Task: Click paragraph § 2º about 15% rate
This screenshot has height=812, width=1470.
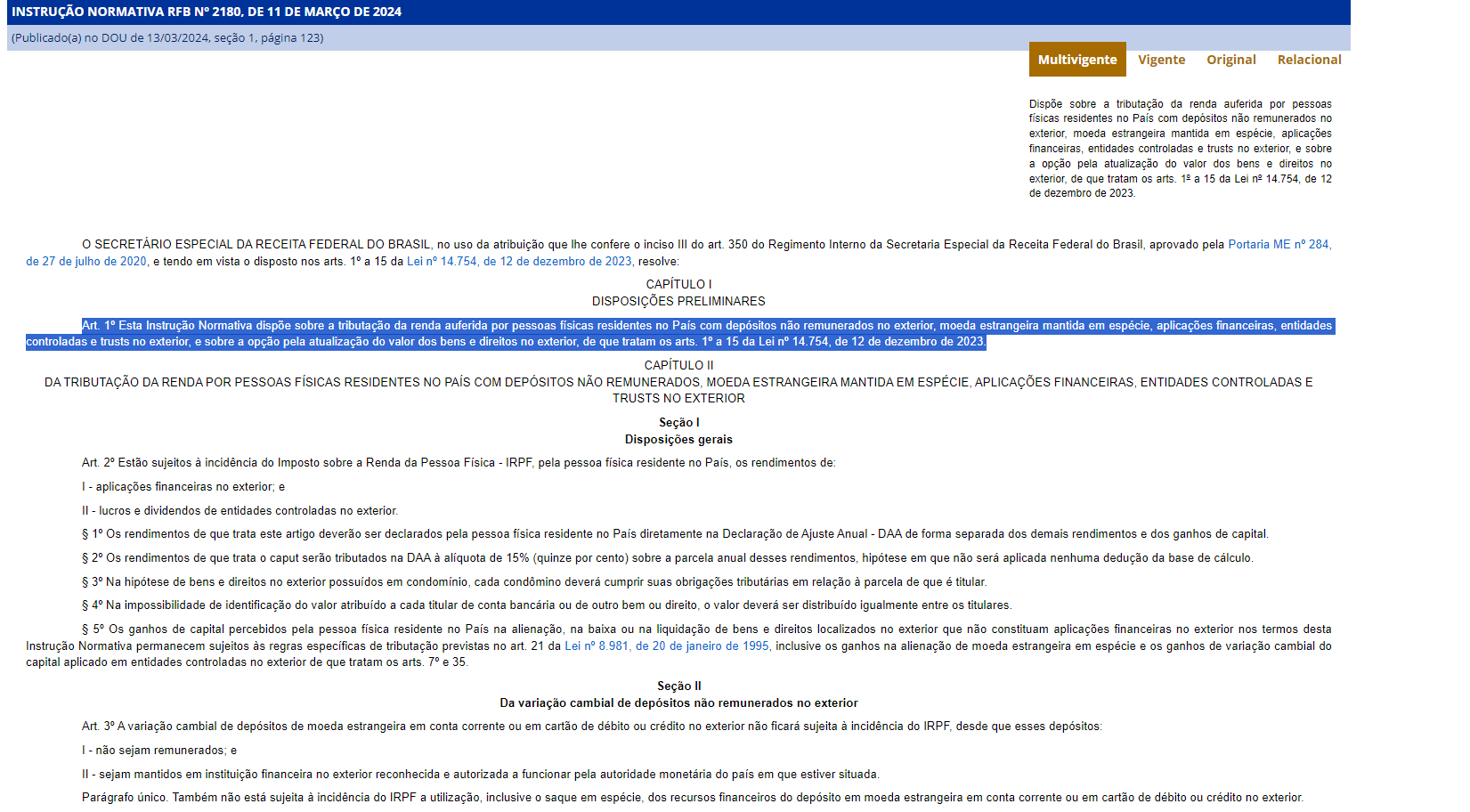Action: pyautogui.click(x=668, y=557)
